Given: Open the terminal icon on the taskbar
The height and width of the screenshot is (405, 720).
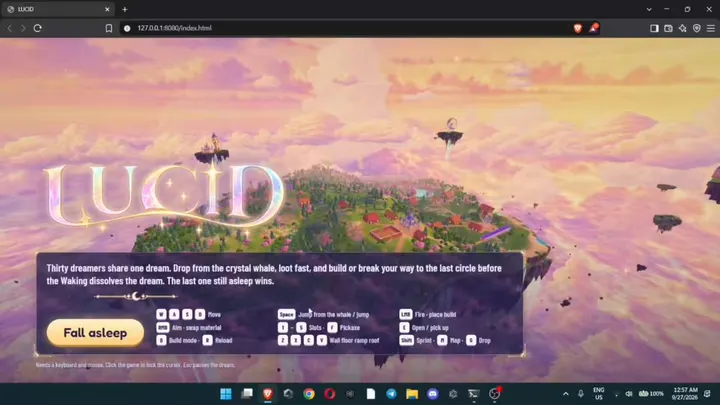Looking at the screenshot, I should point(473,394).
